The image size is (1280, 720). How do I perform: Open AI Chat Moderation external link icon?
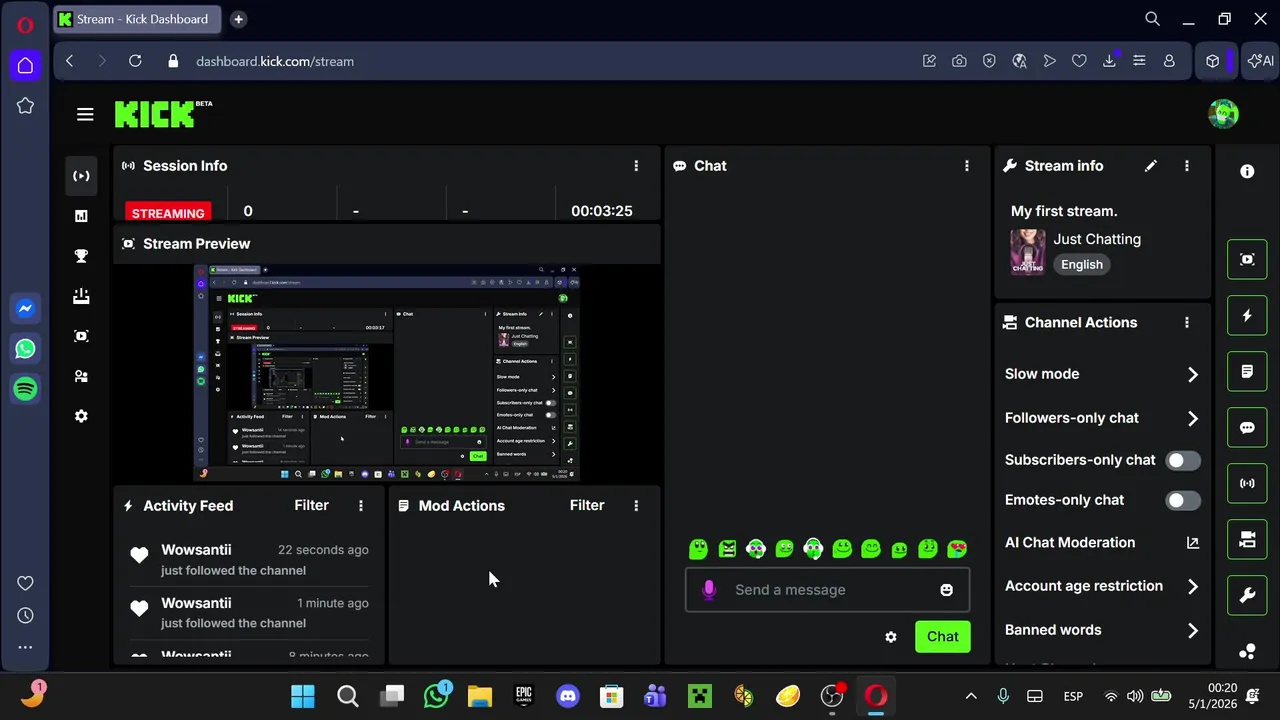coord(1192,543)
